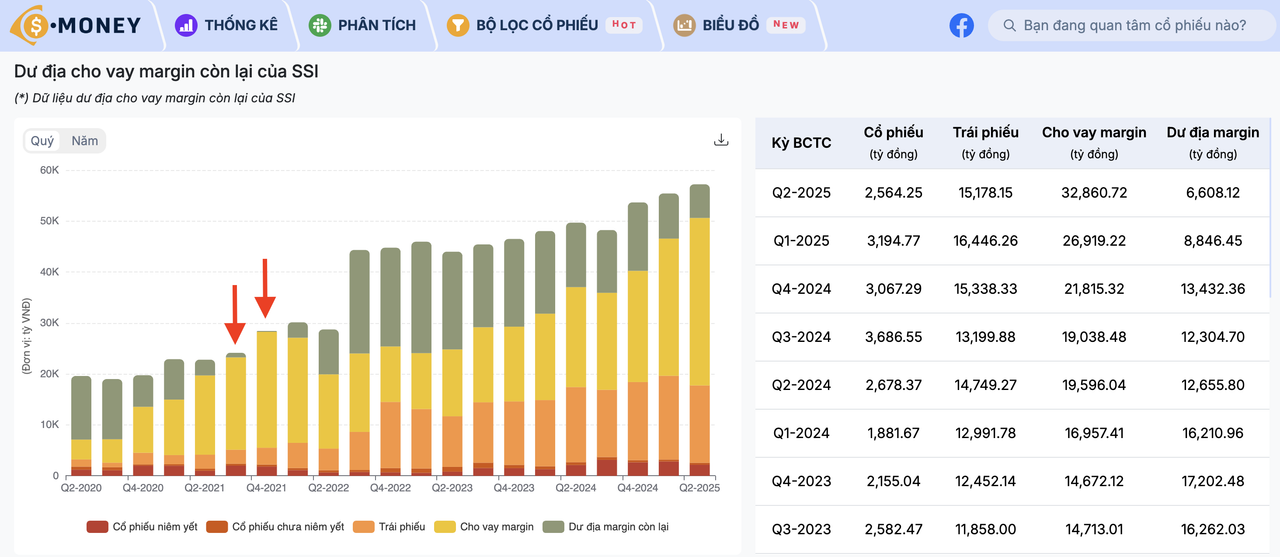The width and height of the screenshot is (1280, 557).
Task: Click the Dư địa margin column header
Action: click(x=1213, y=142)
